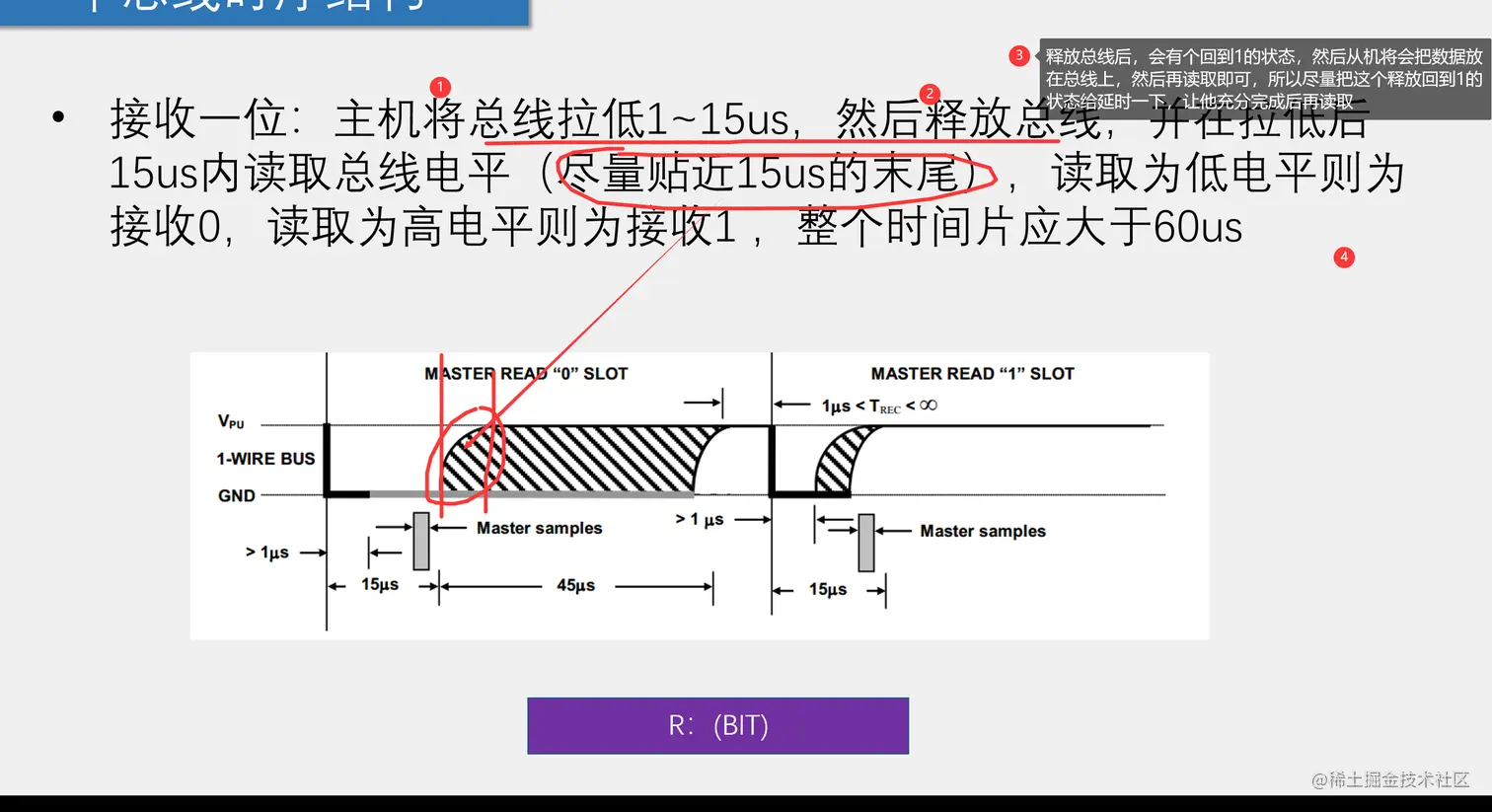The width and height of the screenshot is (1492, 812).
Task: Click the "GND" label in the diagram
Action: (x=237, y=495)
